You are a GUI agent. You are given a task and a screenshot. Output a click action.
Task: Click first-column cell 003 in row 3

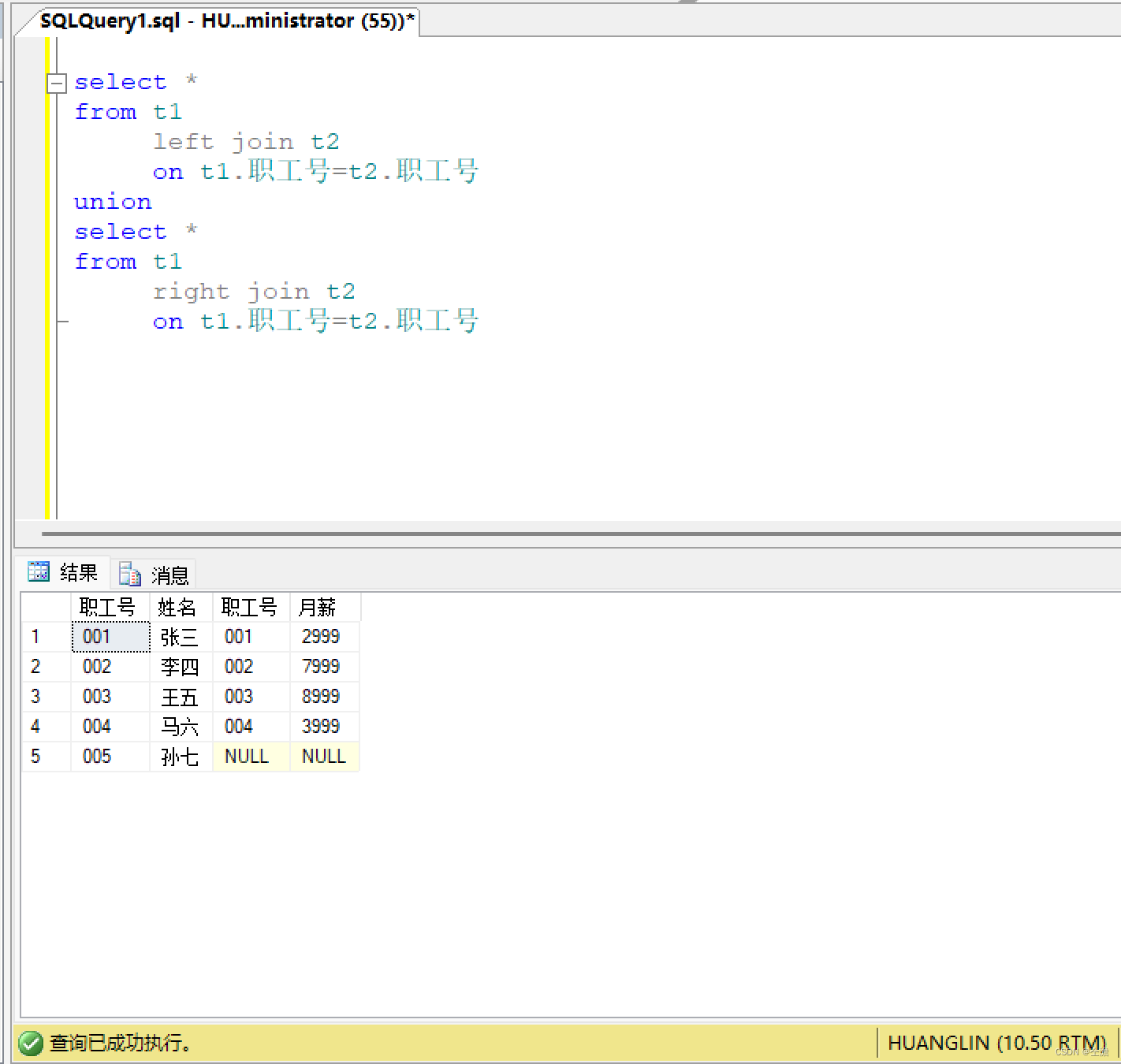tap(110, 697)
